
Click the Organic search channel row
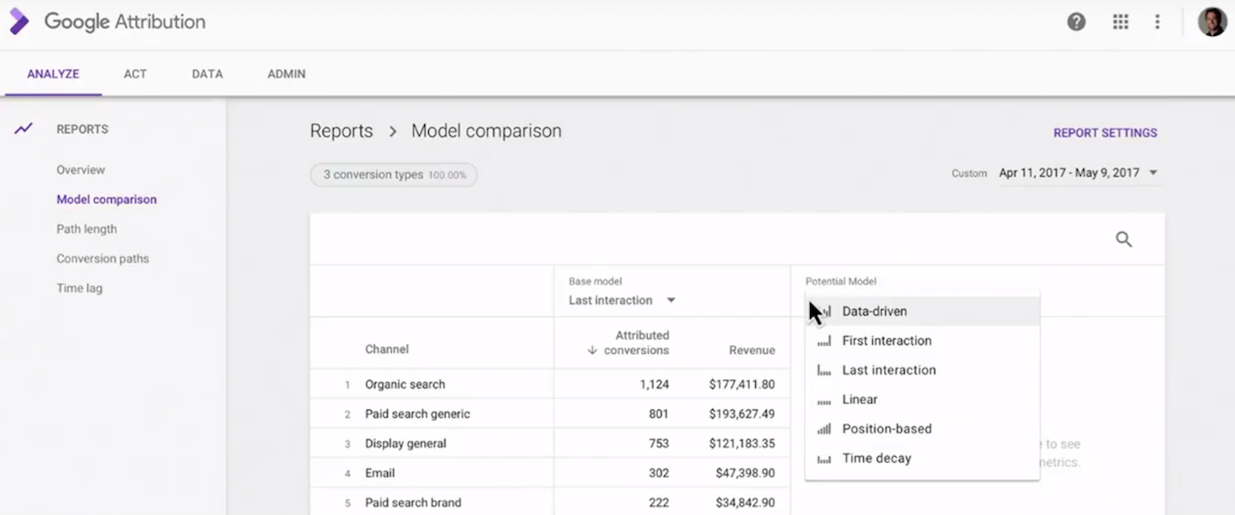point(405,384)
